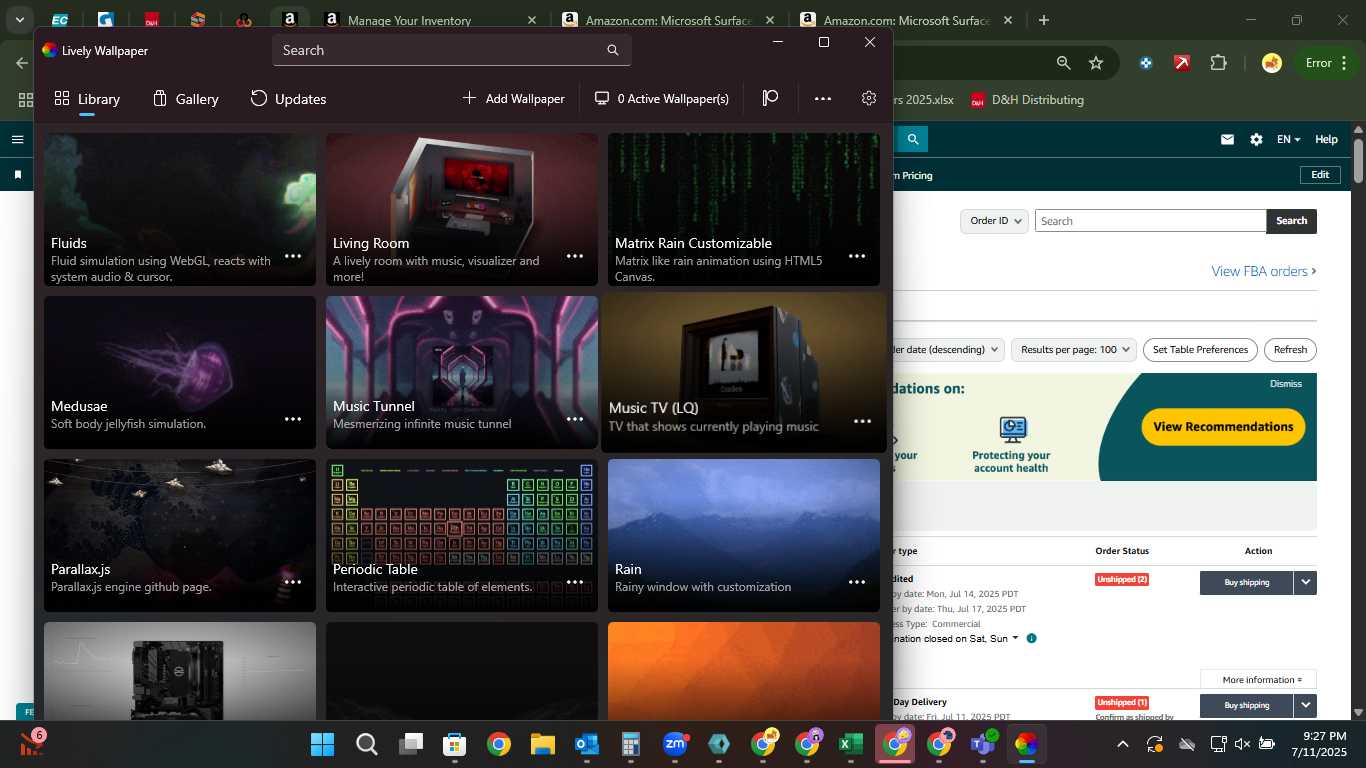Open the Chrome tab search dropdown
Viewport: 1366px width, 768px height.
click(19, 20)
